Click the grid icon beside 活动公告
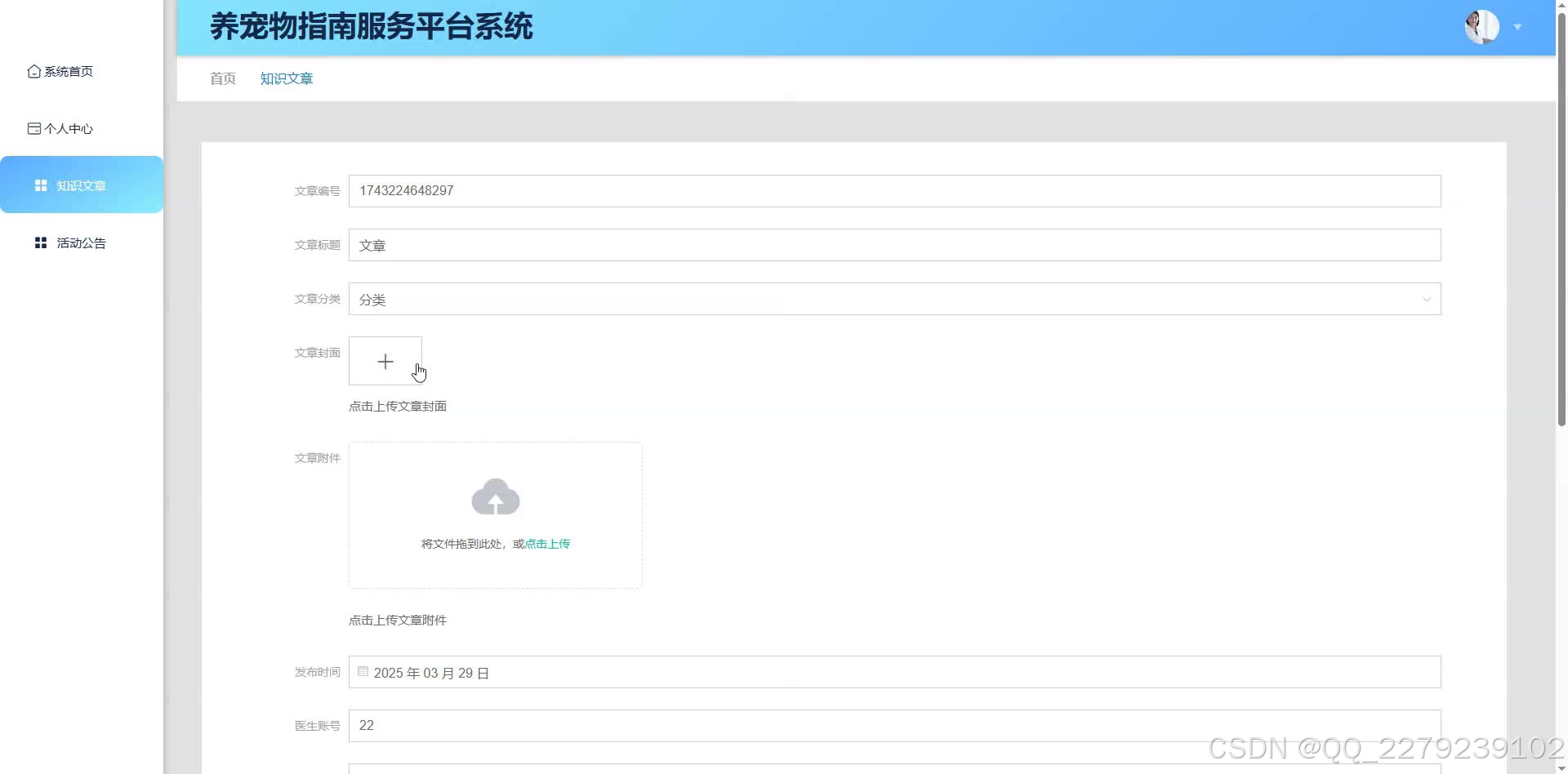Viewport: 1568px width, 774px height. tap(41, 243)
